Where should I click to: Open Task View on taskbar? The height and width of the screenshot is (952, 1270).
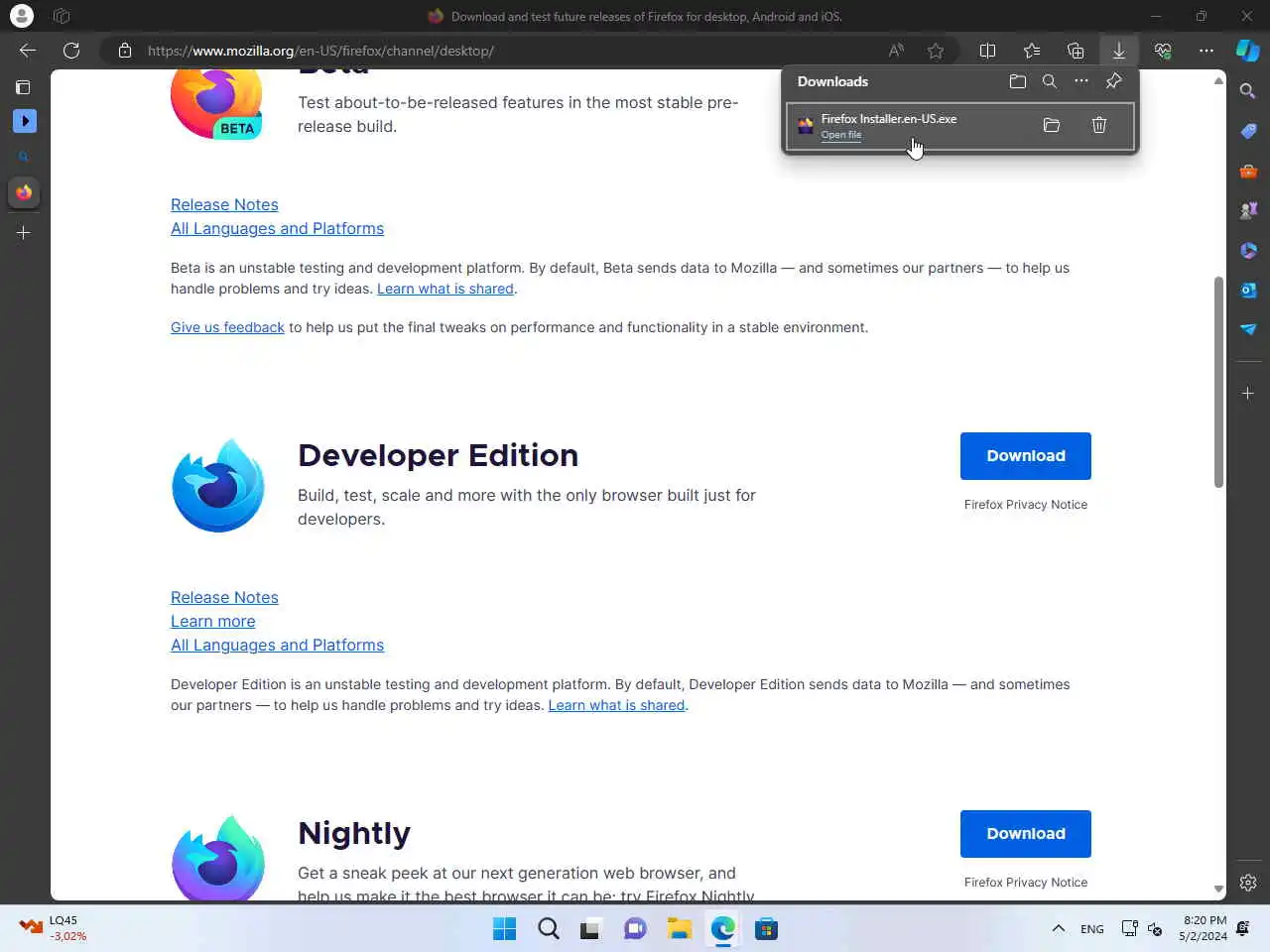pyautogui.click(x=591, y=929)
